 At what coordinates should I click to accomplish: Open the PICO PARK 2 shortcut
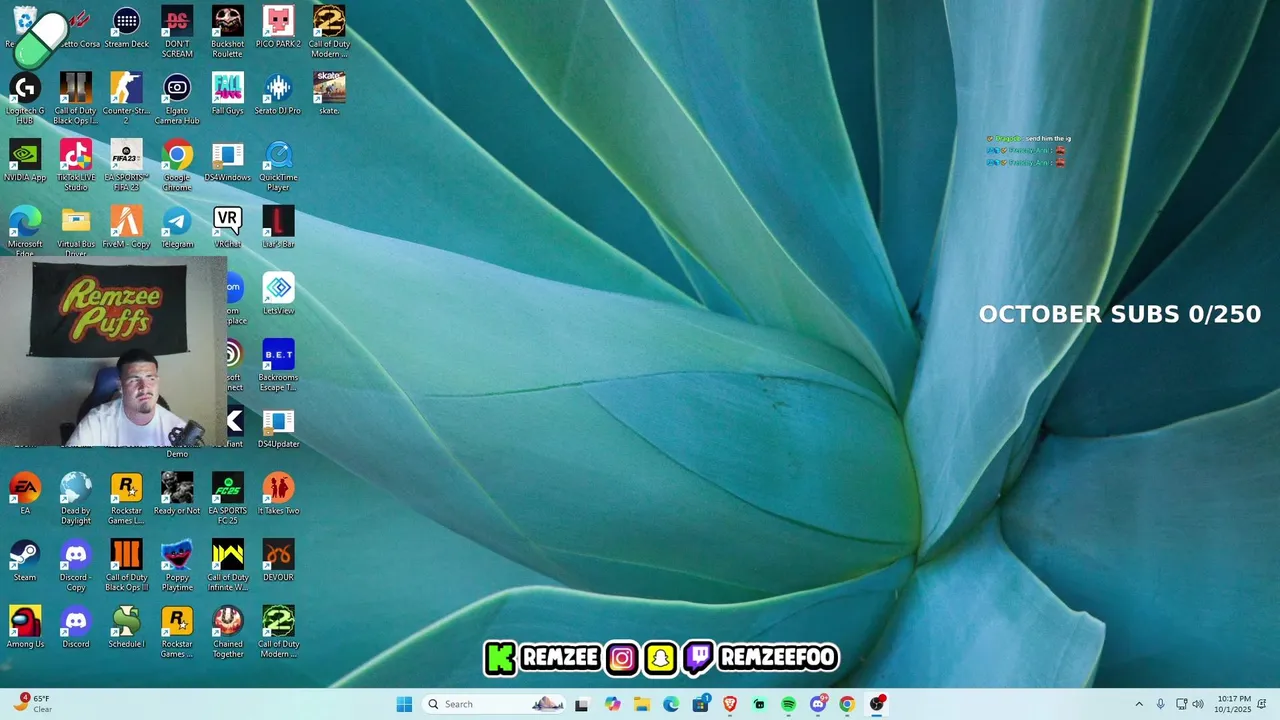tap(278, 29)
